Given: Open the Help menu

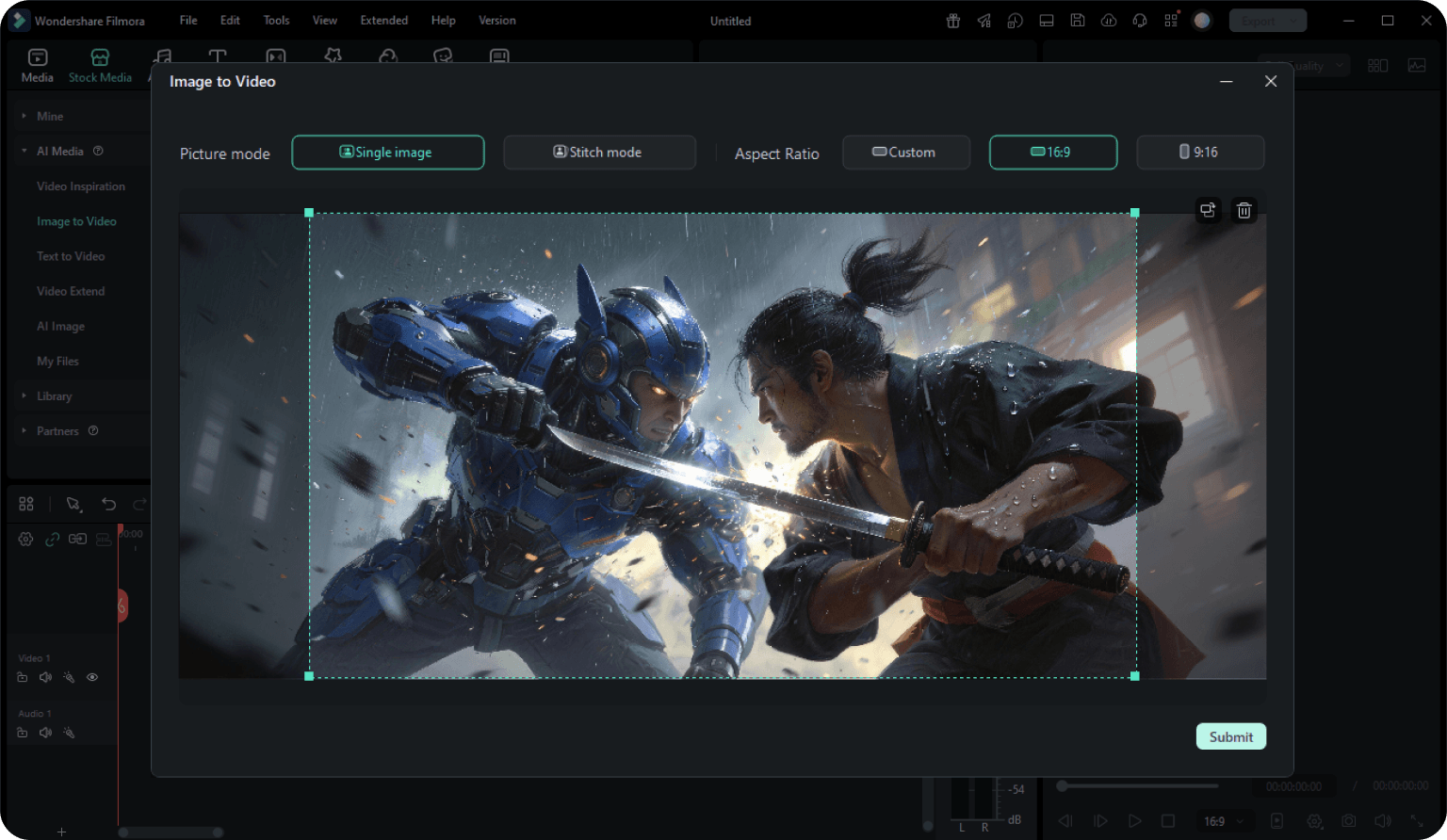Looking at the screenshot, I should click(443, 20).
